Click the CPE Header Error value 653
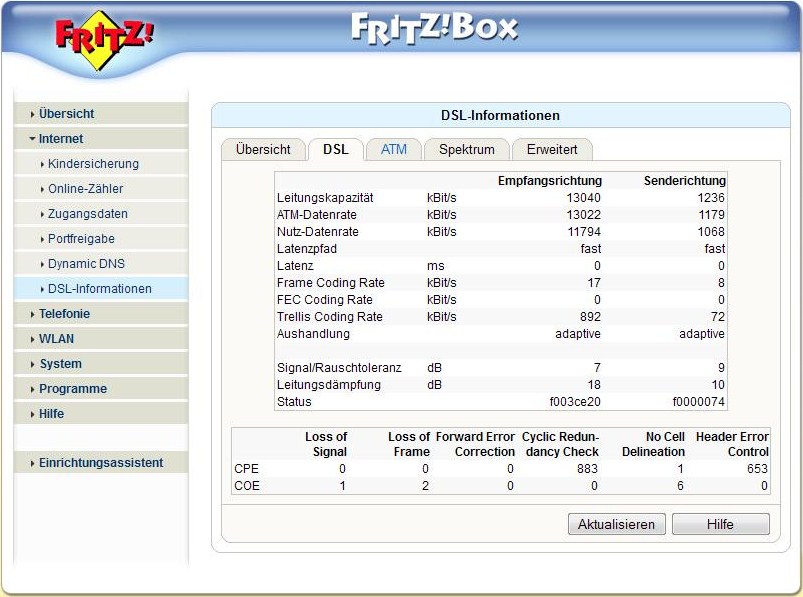Viewport: 803px width, 597px height. coord(757,468)
